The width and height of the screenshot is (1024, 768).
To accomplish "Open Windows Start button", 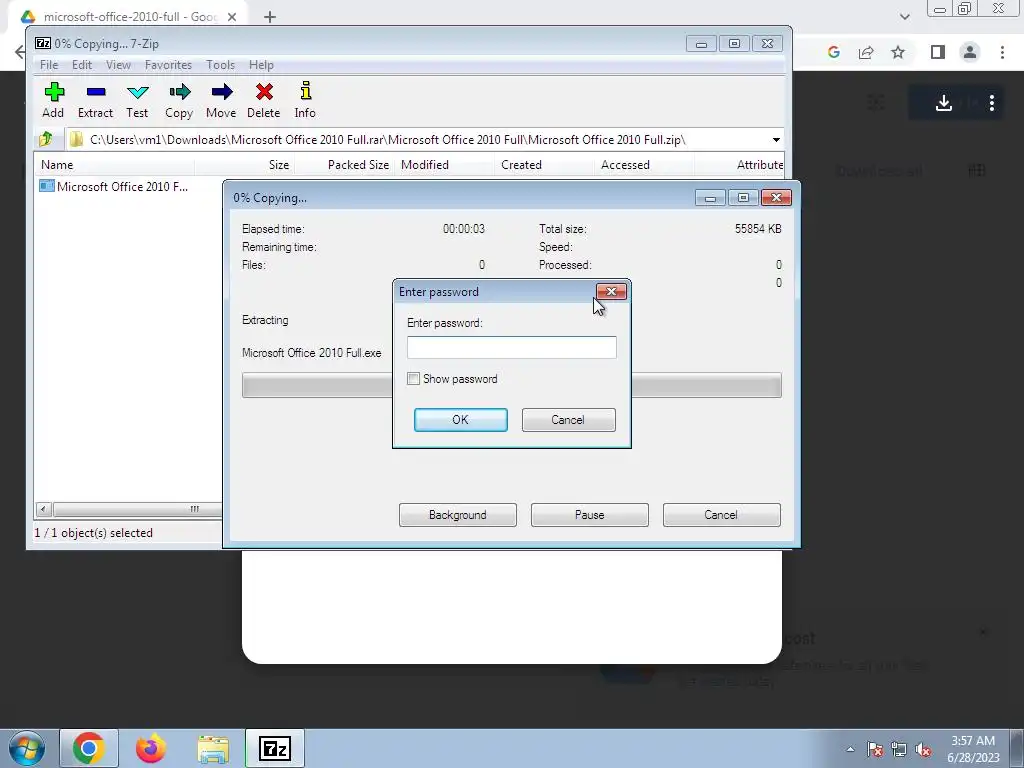I will [x=26, y=748].
